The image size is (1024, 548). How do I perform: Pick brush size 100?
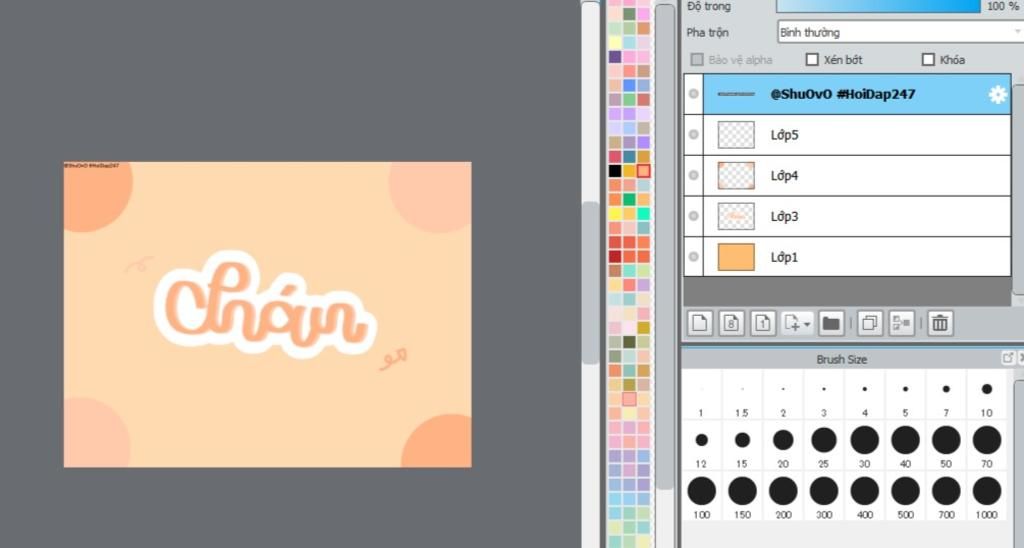701,498
